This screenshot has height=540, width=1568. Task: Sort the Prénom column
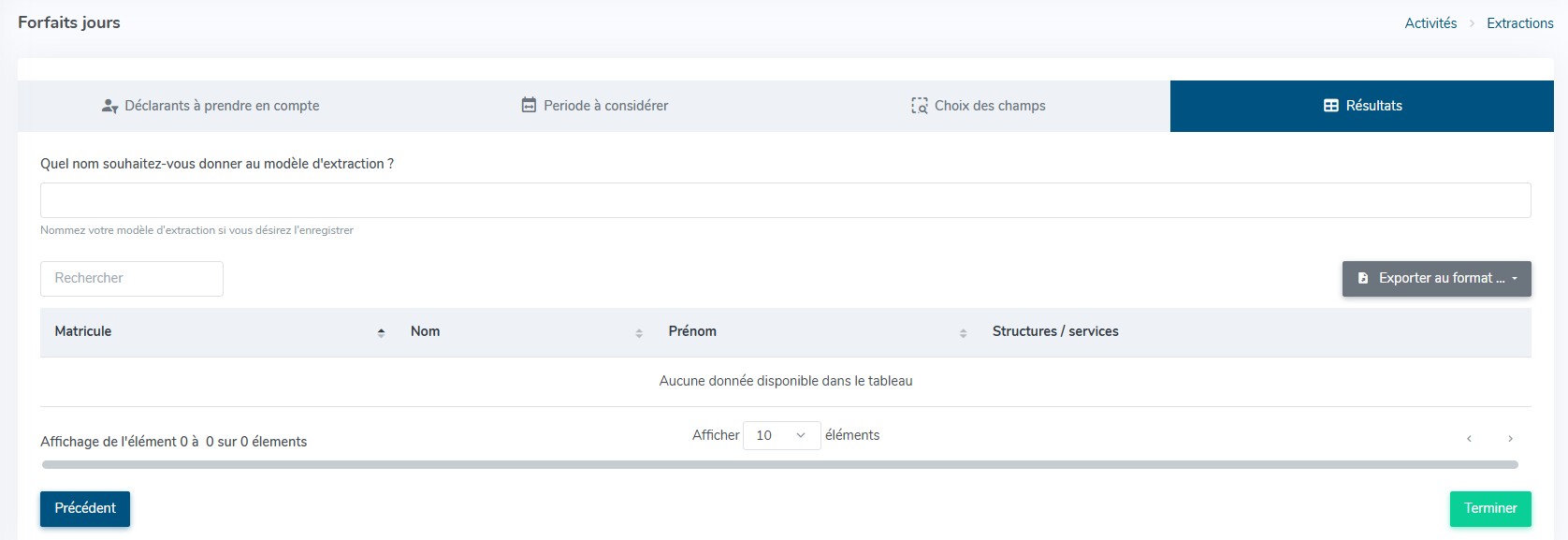(x=963, y=332)
